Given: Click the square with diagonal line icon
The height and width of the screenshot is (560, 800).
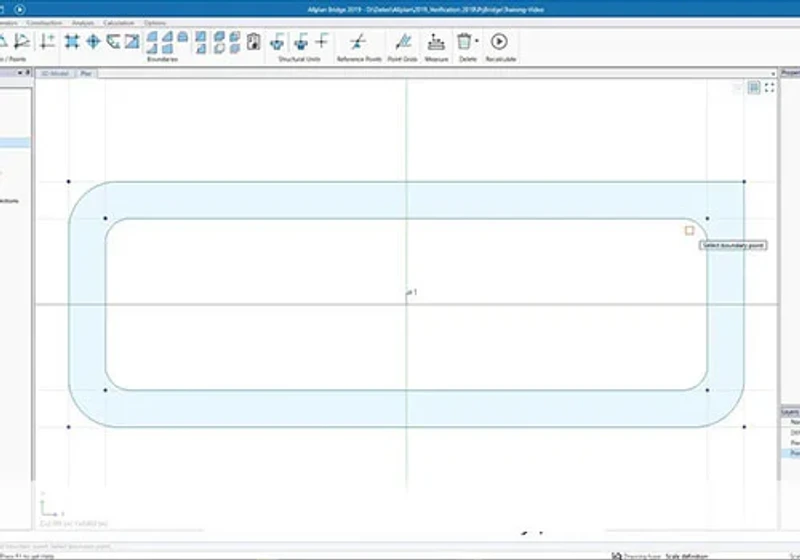Looking at the screenshot, I should (132, 41).
